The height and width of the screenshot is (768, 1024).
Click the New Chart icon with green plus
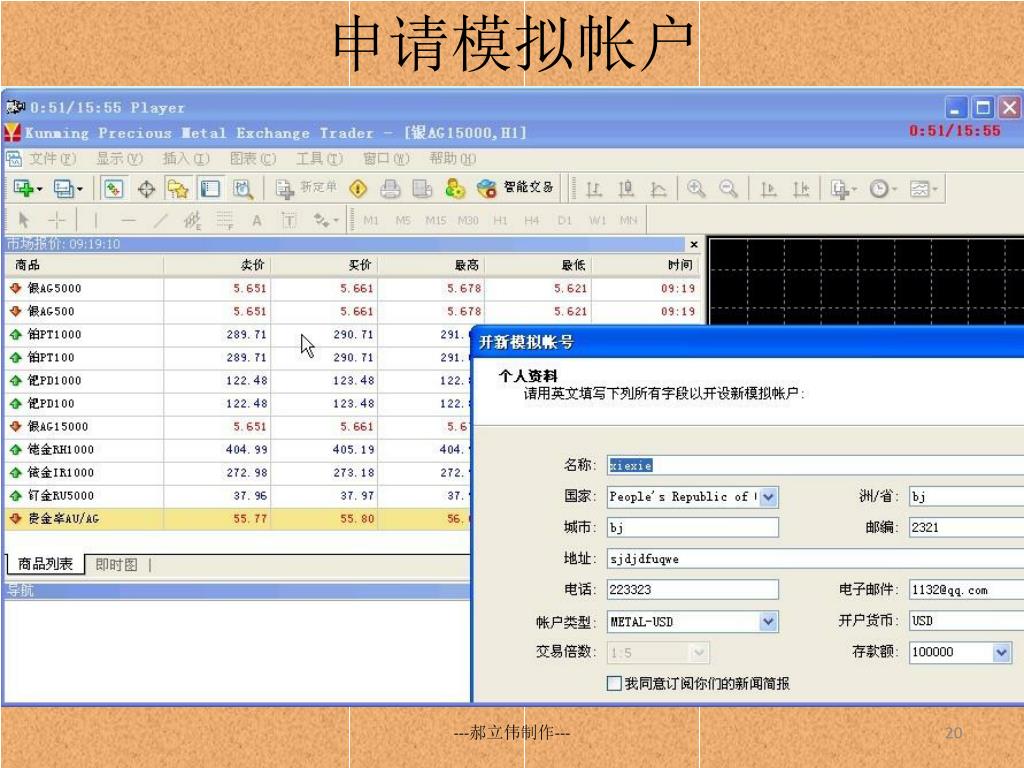point(27,189)
